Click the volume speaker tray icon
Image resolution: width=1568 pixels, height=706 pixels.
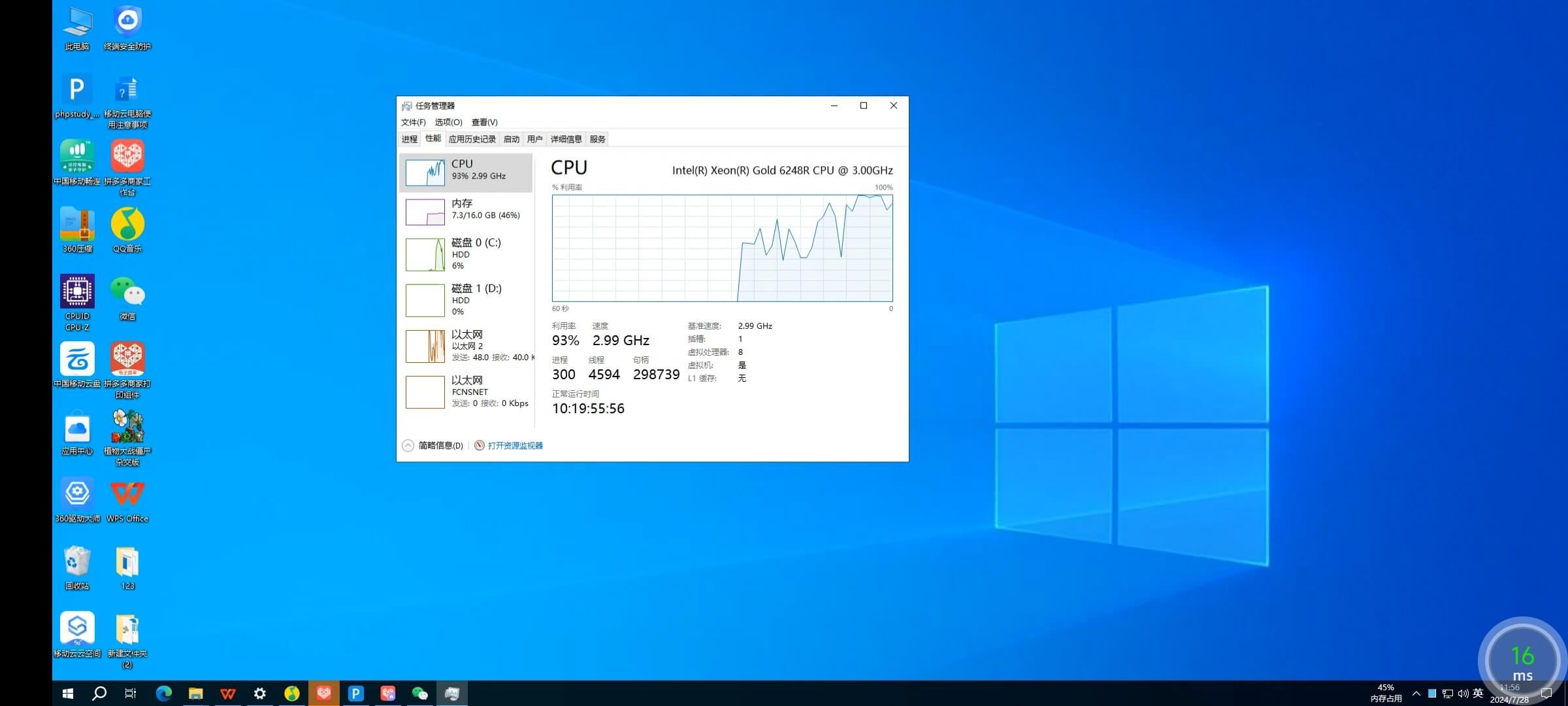pos(1463,694)
